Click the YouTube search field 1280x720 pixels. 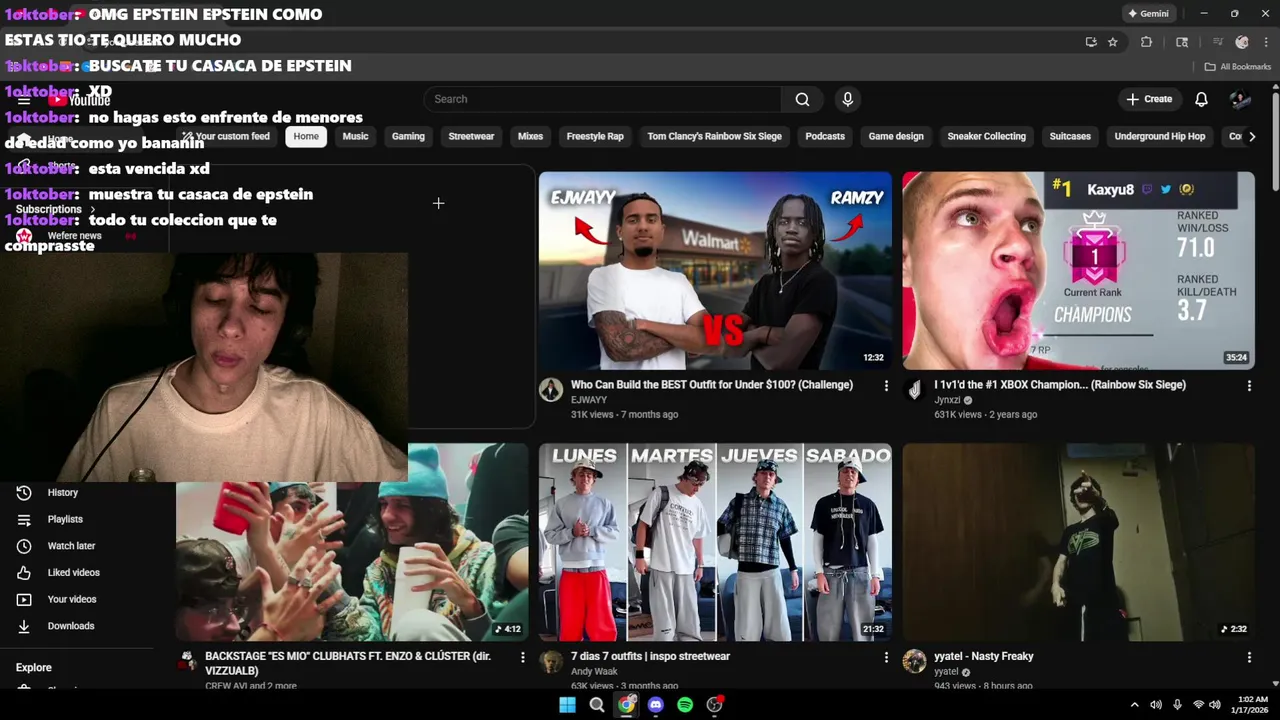[x=603, y=99]
